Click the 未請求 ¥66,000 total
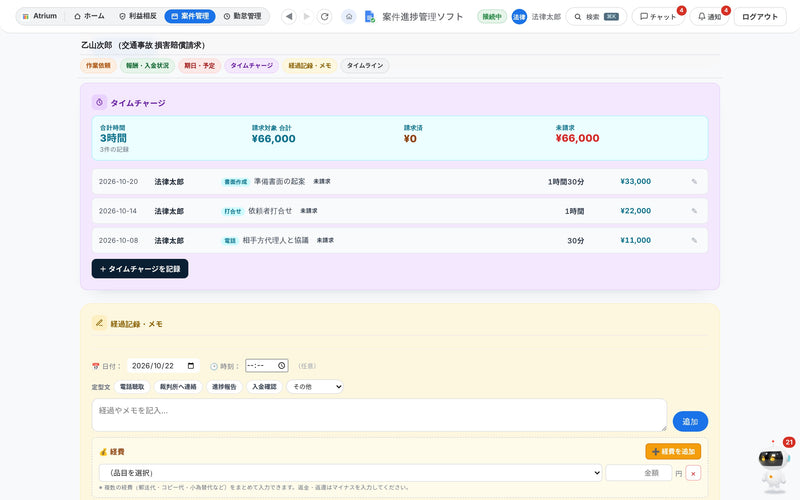This screenshot has height=500, width=800. point(577,138)
